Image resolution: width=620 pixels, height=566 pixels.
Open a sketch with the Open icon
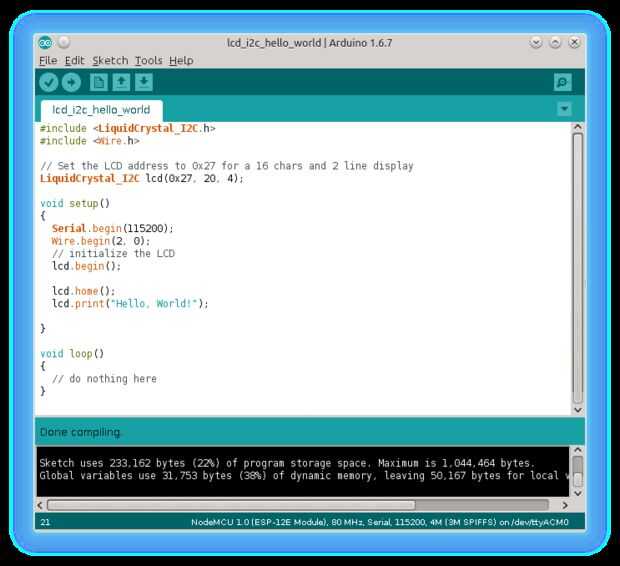pos(121,82)
